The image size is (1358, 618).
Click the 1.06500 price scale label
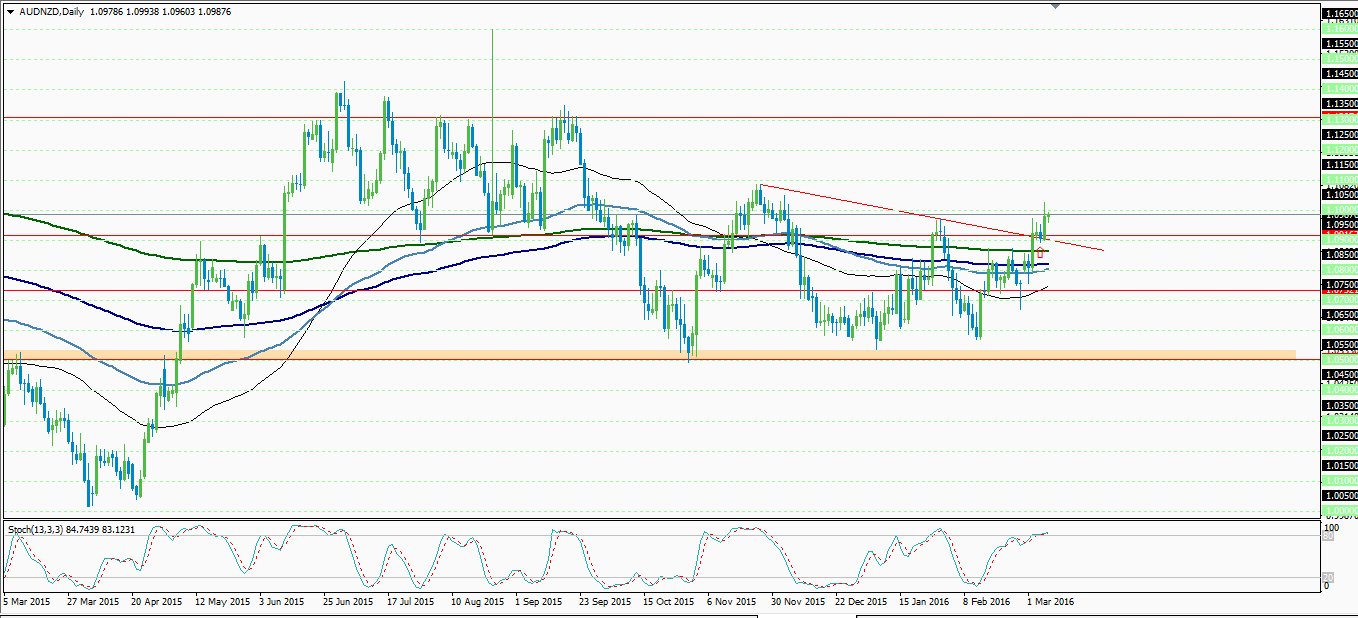click(x=1340, y=314)
